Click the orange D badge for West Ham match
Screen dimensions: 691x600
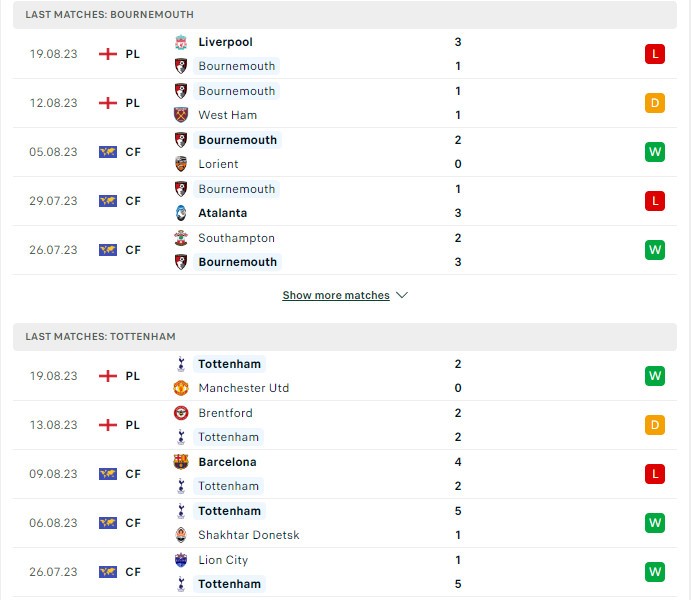tap(655, 103)
